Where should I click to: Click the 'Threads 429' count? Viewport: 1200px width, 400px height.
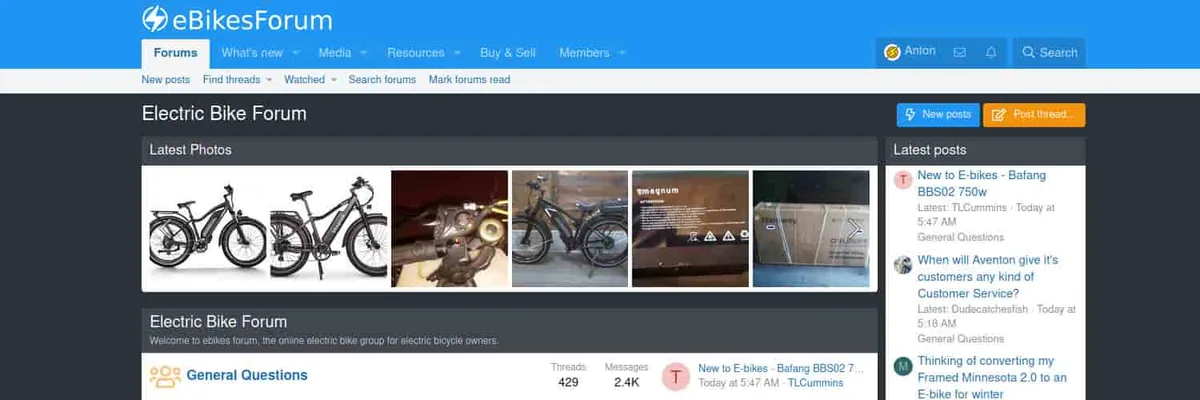568,375
